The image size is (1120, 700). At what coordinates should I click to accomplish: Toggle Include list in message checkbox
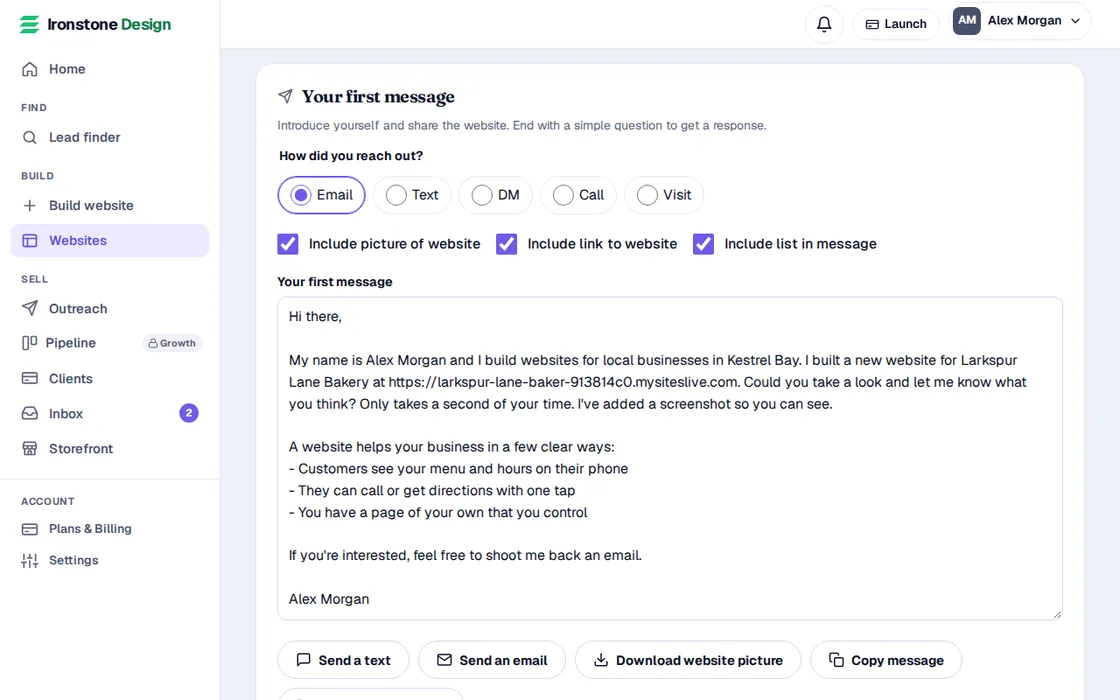coord(704,244)
